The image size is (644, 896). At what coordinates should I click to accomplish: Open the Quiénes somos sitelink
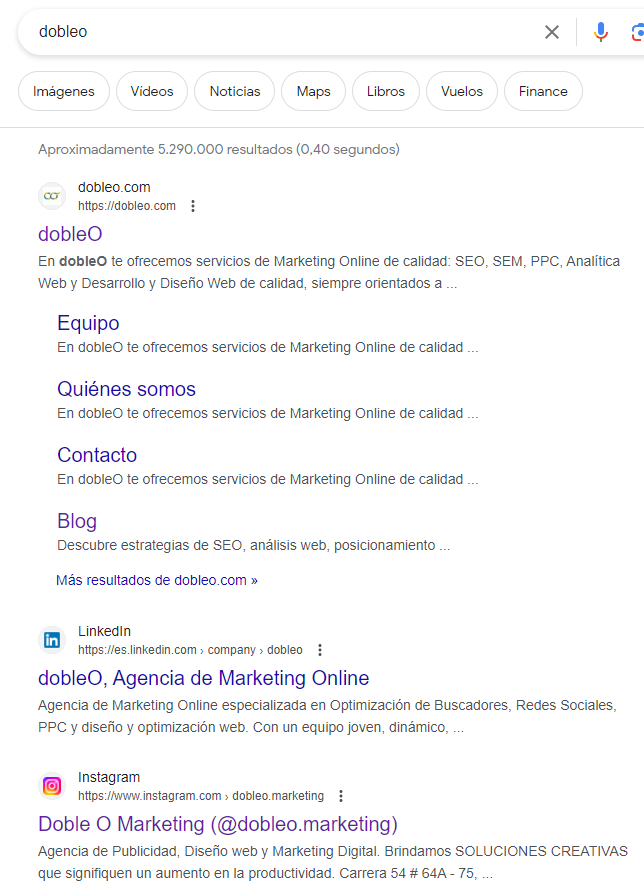tap(126, 389)
